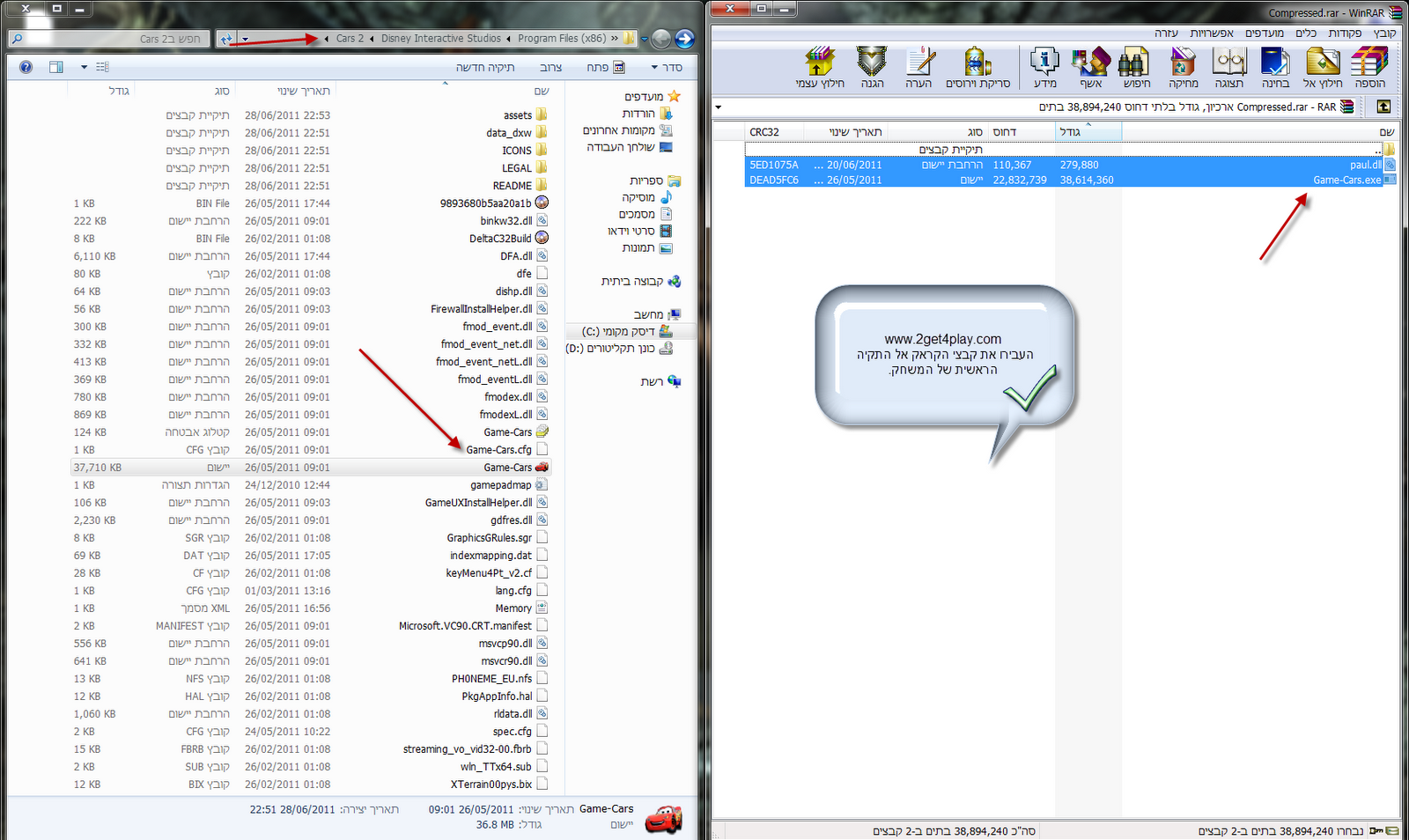
Task: Open the כלים (Tools) menu in WinRAR
Action: [1306, 33]
